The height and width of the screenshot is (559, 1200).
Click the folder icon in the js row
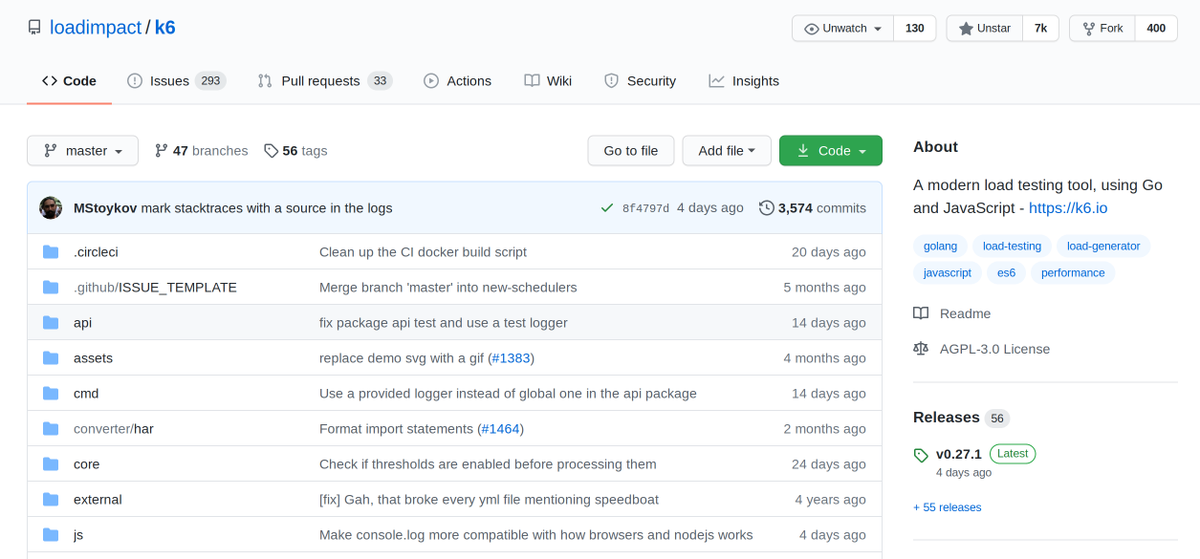(51, 535)
